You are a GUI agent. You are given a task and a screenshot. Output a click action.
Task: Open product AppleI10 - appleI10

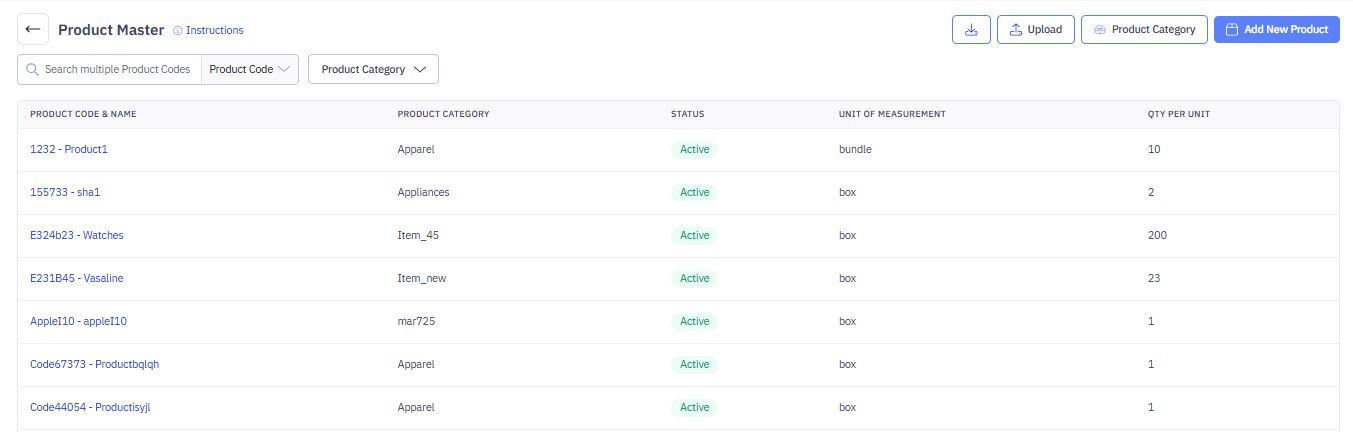click(78, 322)
